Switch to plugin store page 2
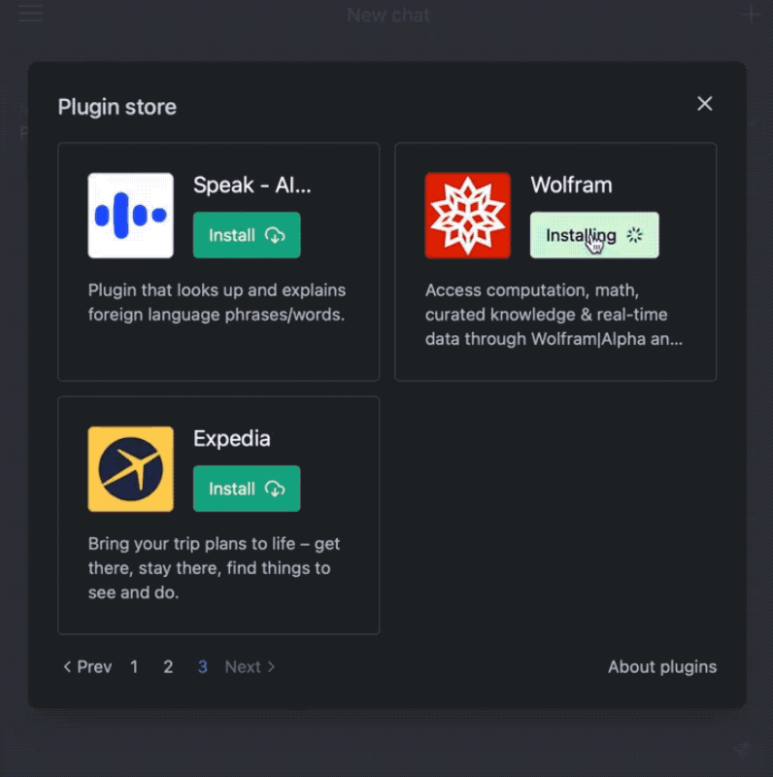773x777 pixels. pyautogui.click(x=168, y=667)
